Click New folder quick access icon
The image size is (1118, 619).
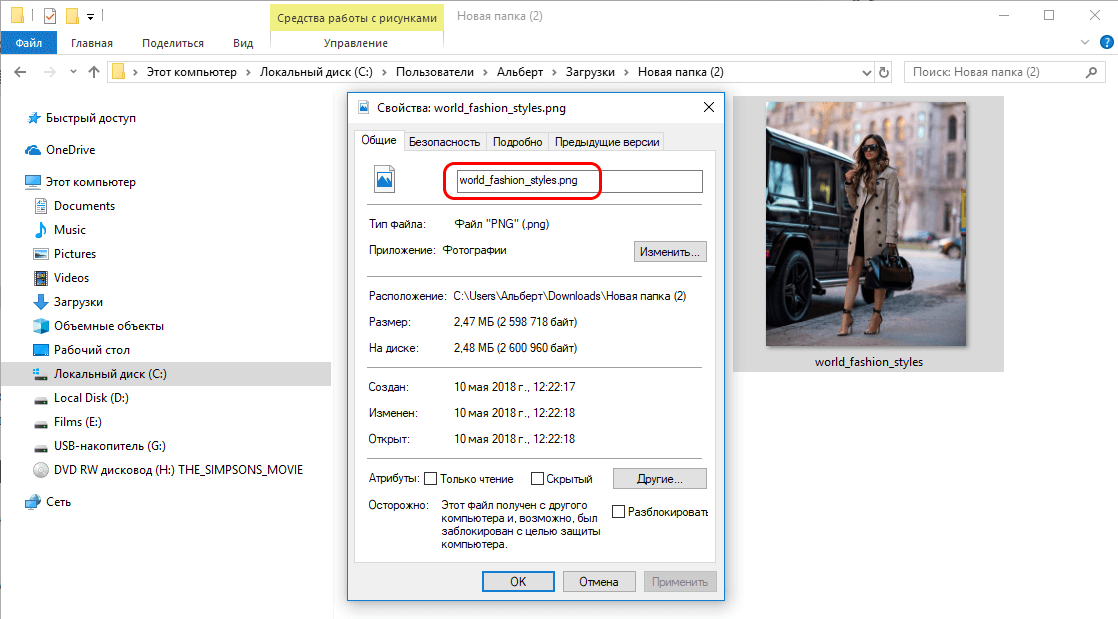[x=72, y=15]
